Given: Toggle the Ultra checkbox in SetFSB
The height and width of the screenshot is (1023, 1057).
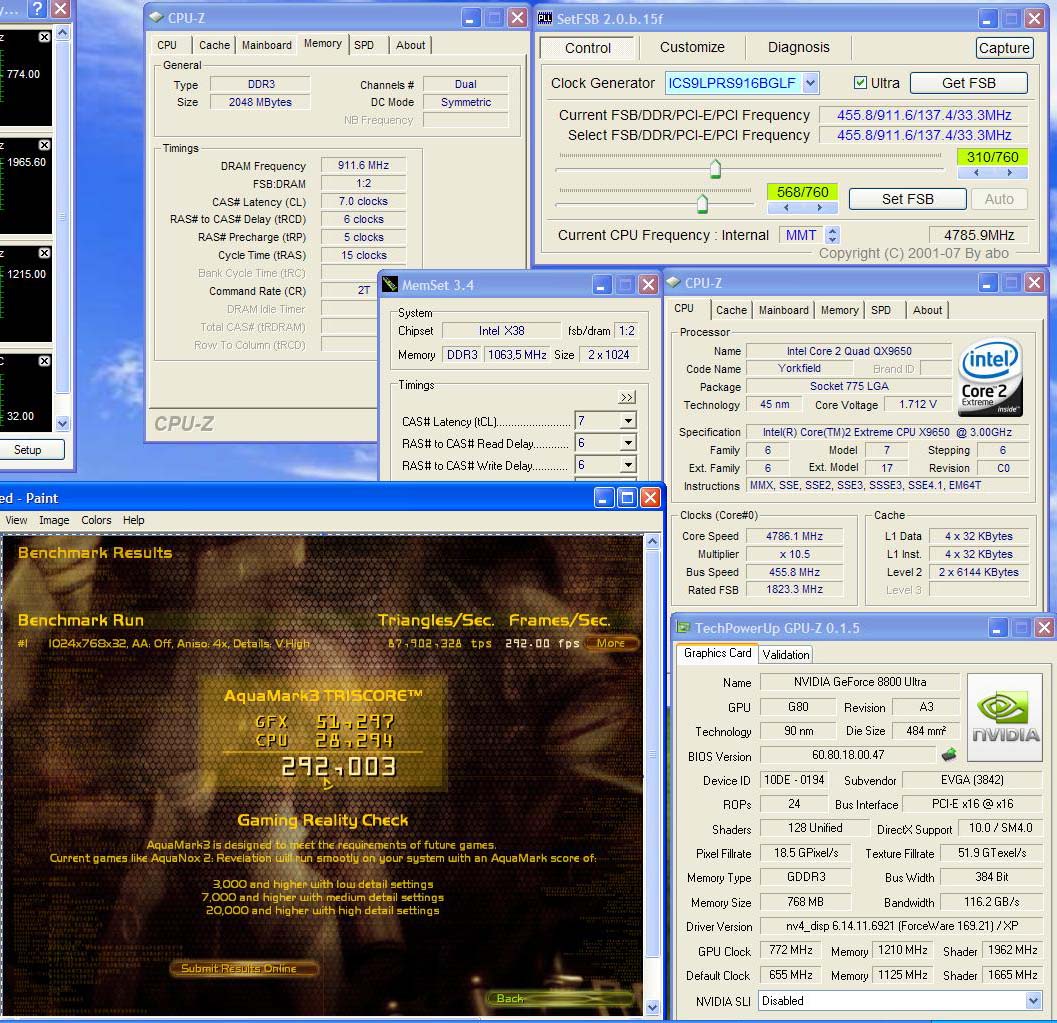Looking at the screenshot, I should point(860,82).
